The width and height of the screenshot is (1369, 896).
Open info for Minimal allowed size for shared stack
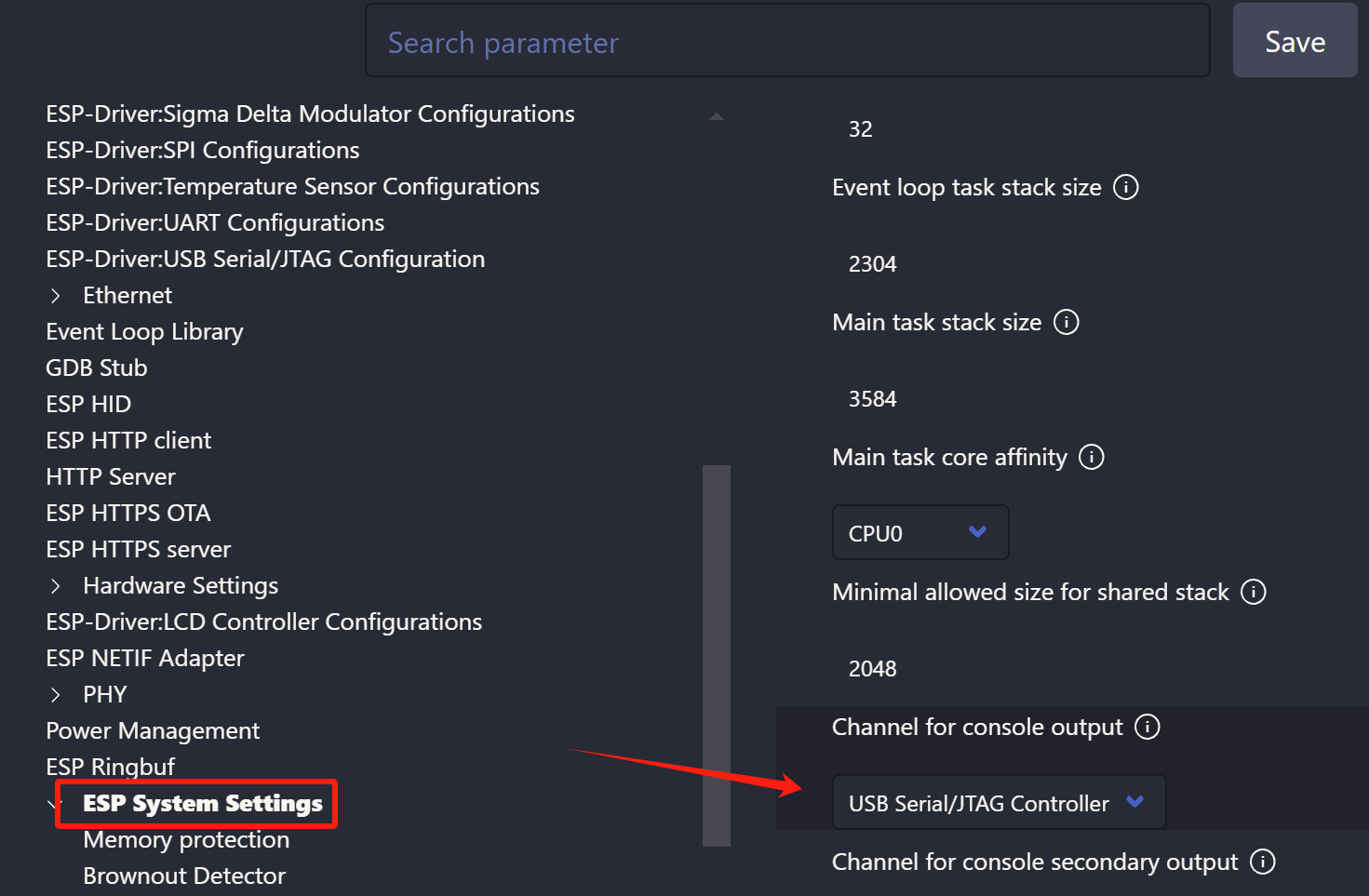(x=1254, y=592)
